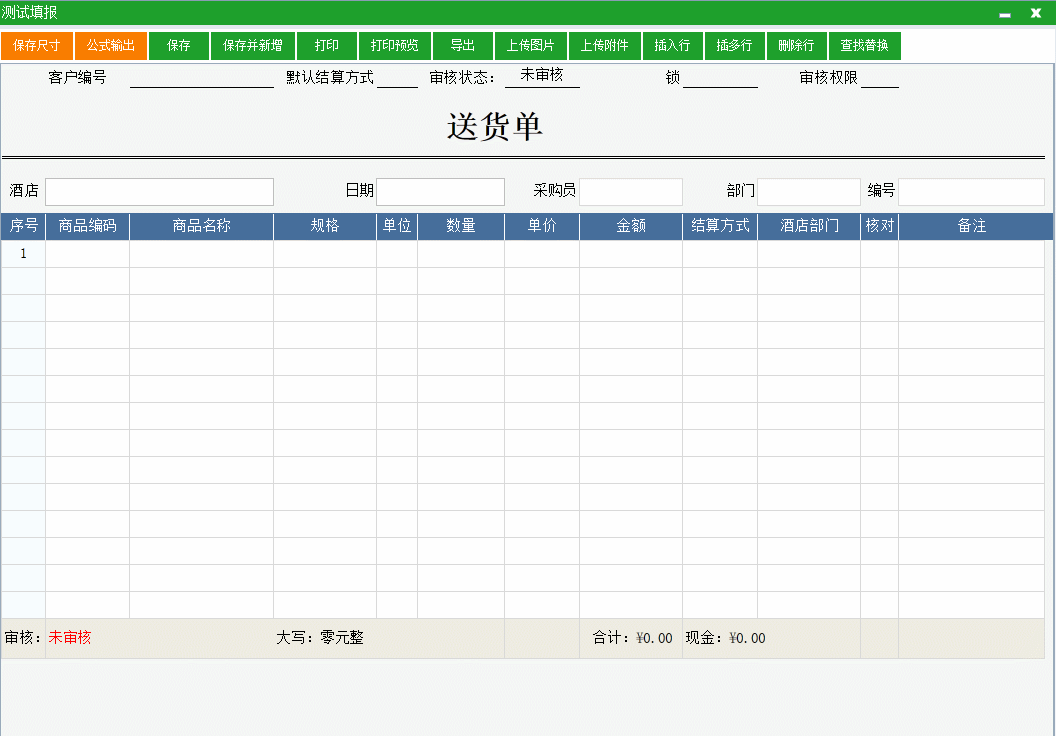Image resolution: width=1056 pixels, height=736 pixels.
Task: Click the 公式输出 button
Action: [111, 46]
